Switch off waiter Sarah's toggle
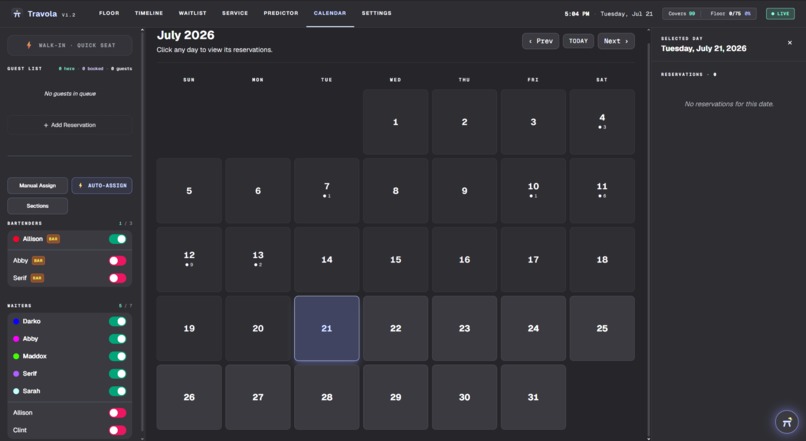 click(x=117, y=391)
